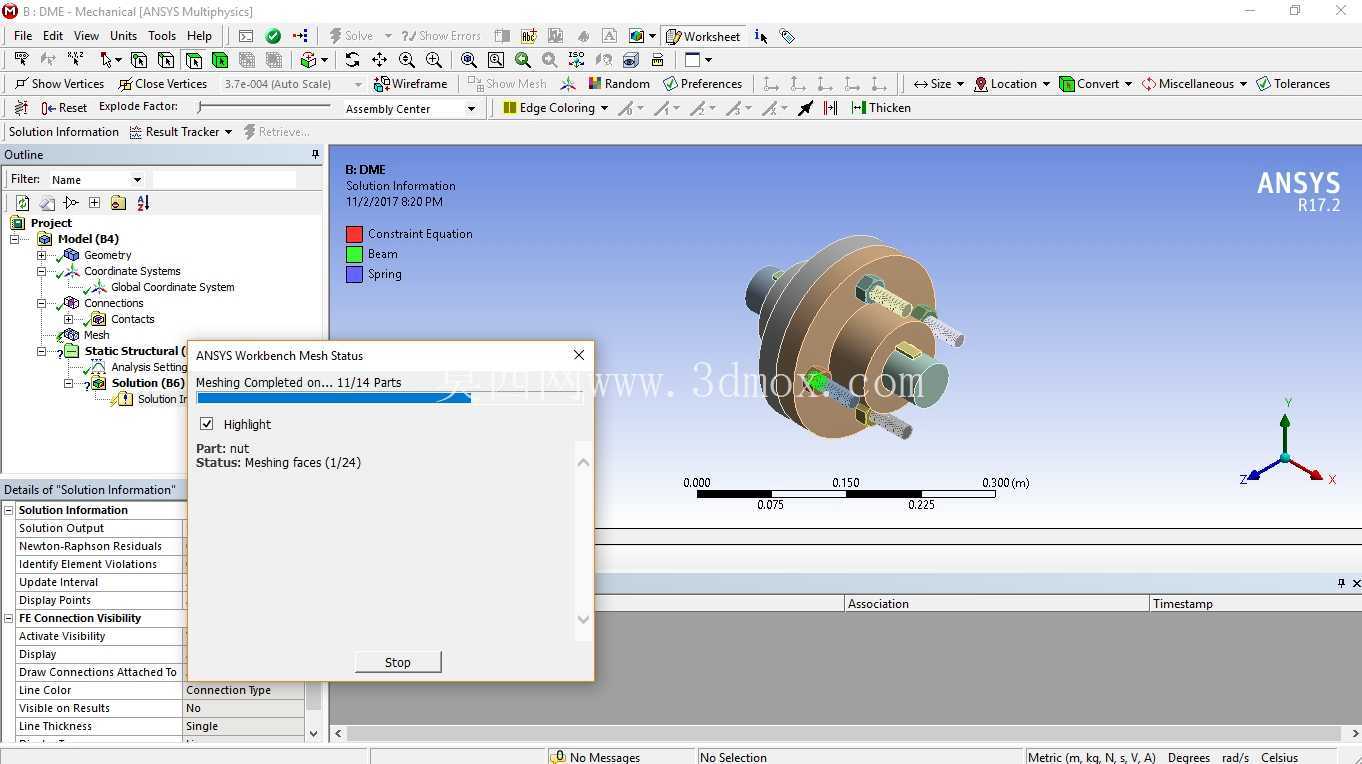Image resolution: width=1362 pixels, height=764 pixels.
Task: Collapse the FE Connection Visibility section
Action: pos(9,618)
